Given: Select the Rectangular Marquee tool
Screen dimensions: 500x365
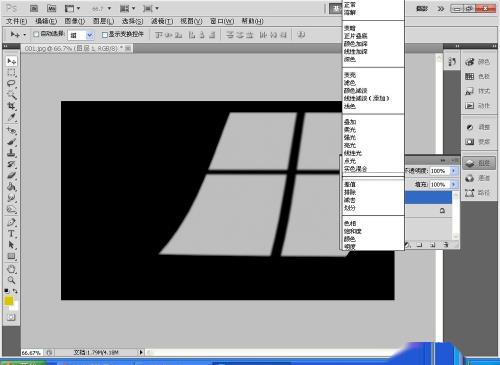Looking at the screenshot, I should click(x=11, y=72).
